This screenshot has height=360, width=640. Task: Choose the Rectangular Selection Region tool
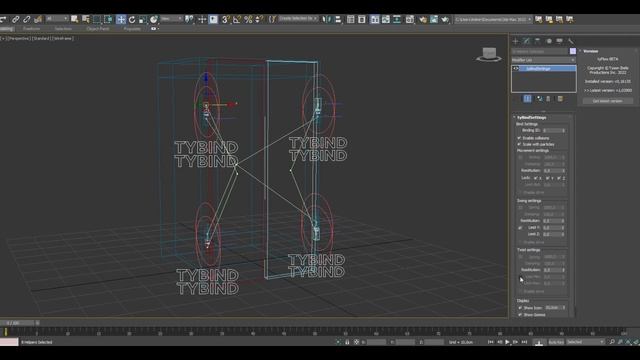coord(97,19)
